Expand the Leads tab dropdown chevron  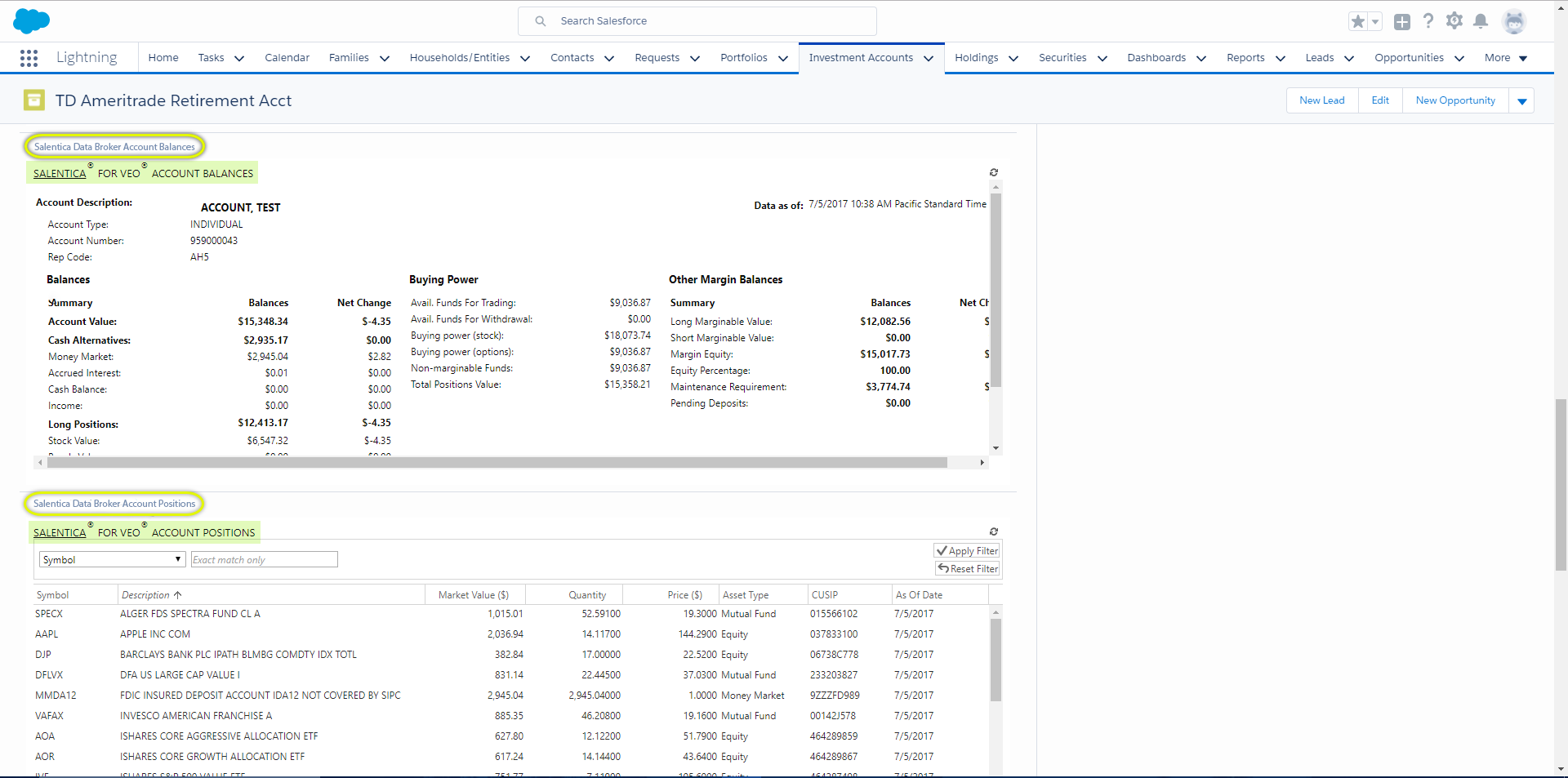(x=1349, y=59)
